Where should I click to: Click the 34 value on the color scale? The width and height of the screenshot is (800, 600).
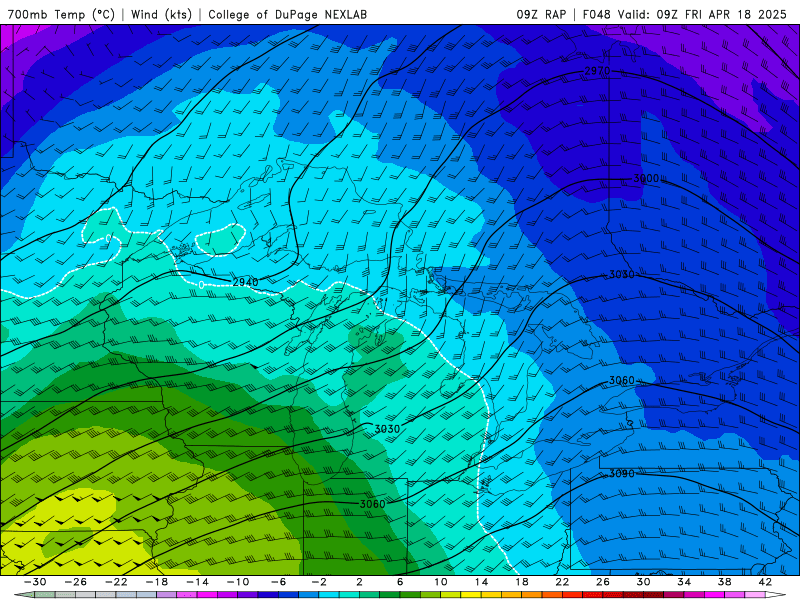pos(684,582)
